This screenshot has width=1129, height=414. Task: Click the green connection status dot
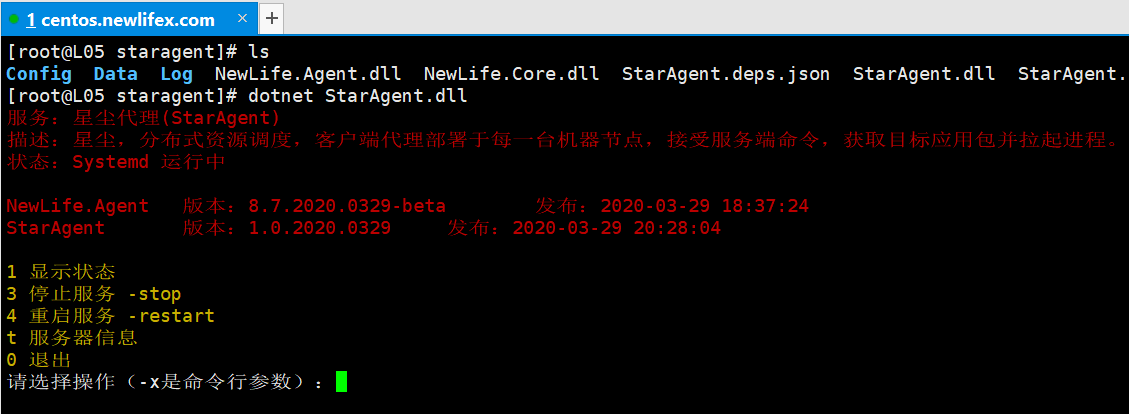click(x=14, y=19)
